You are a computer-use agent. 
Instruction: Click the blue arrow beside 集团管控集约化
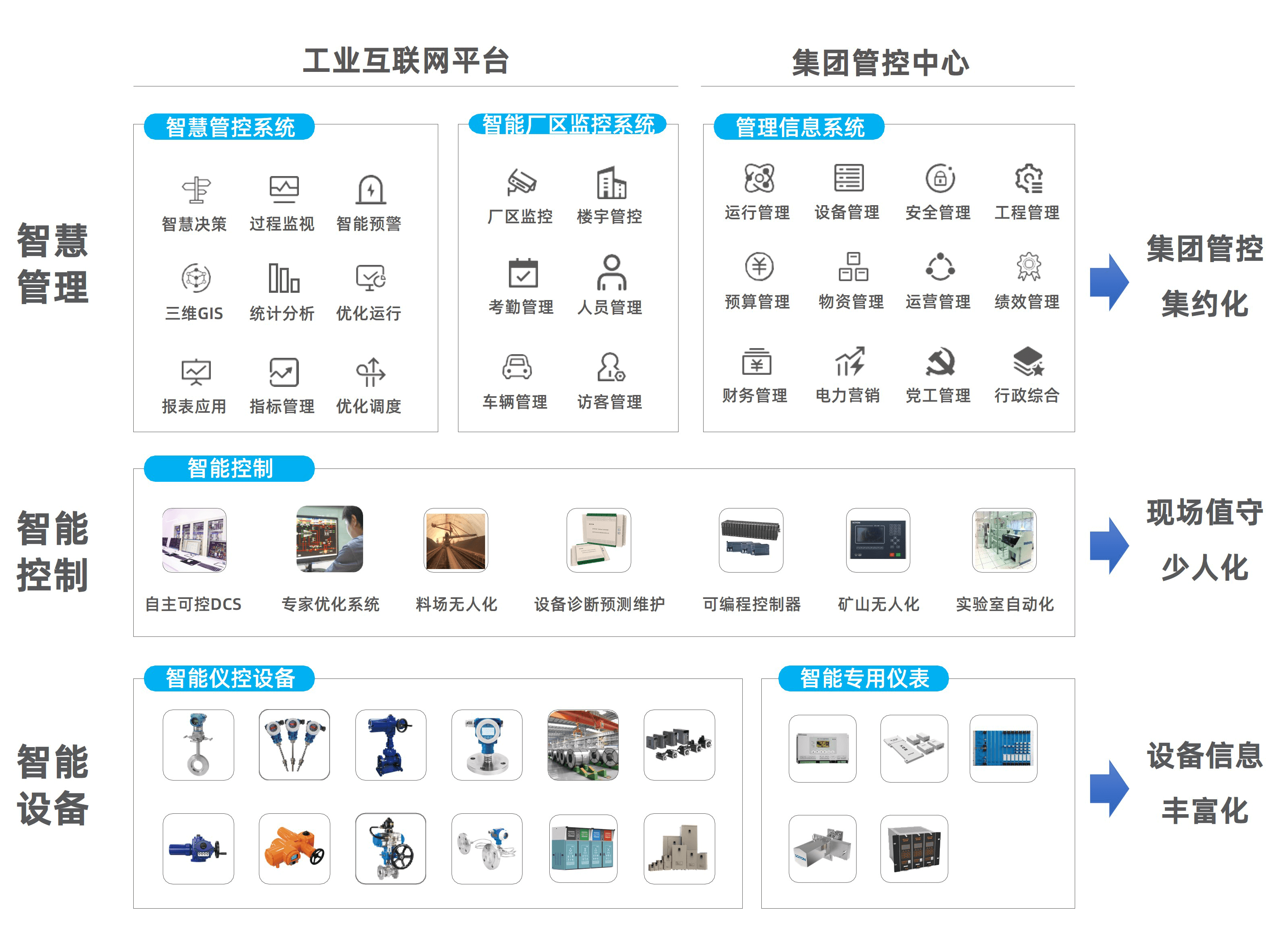[x=1108, y=282]
